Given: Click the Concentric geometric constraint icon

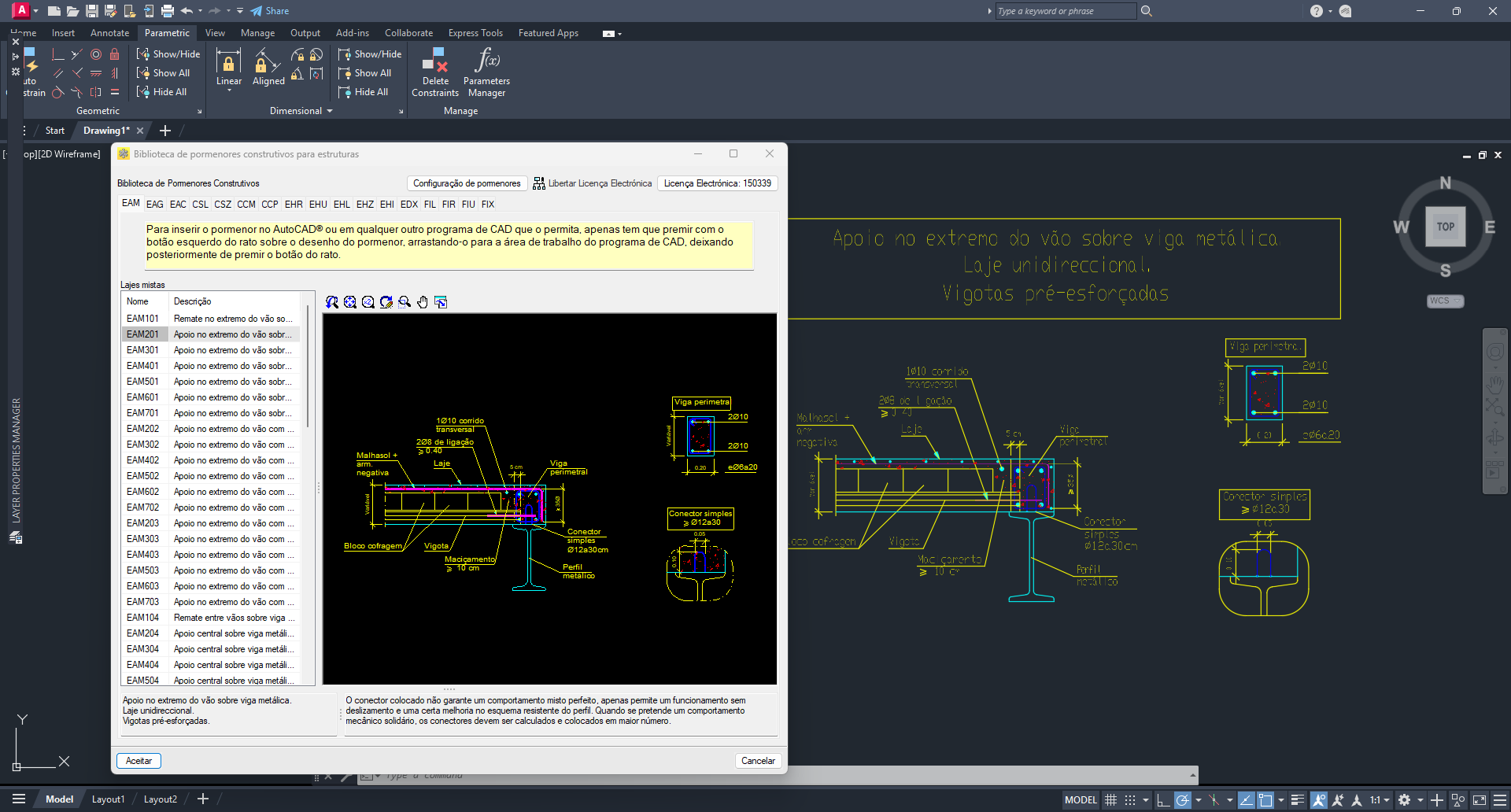Looking at the screenshot, I should point(96,54).
